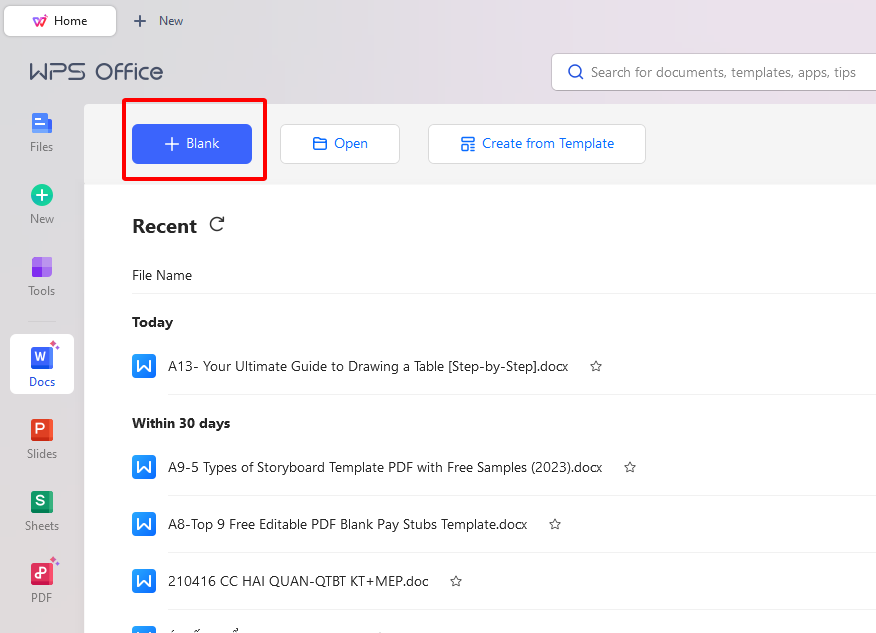Star the A8 Blank Pay Stubs document
The height and width of the screenshot is (633, 876).
point(555,524)
